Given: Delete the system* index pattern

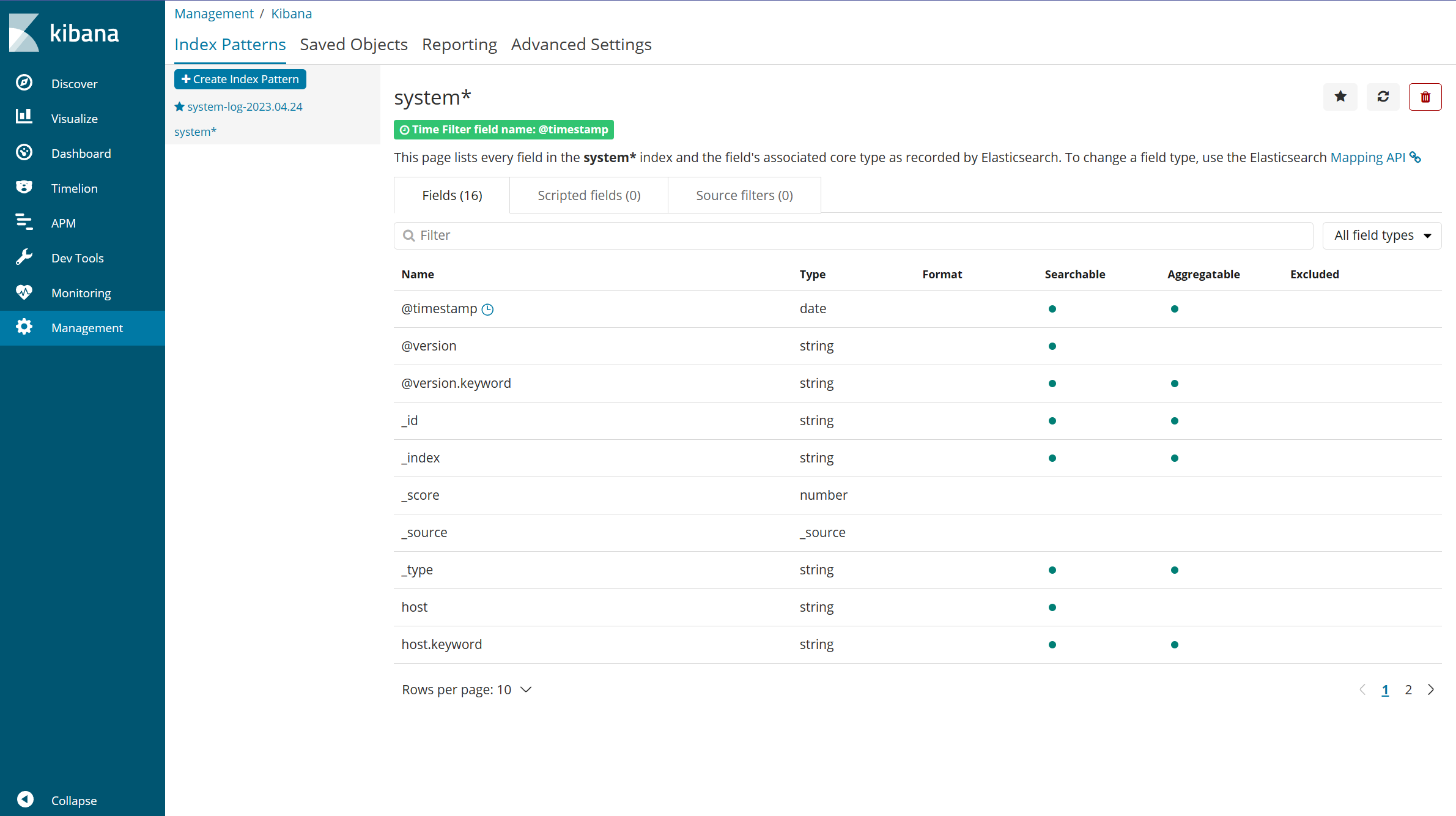Looking at the screenshot, I should pyautogui.click(x=1425, y=97).
